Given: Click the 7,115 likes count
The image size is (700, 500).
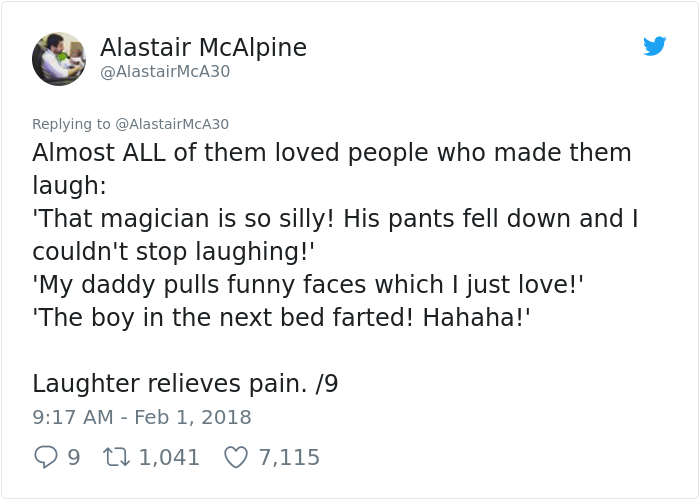Looking at the screenshot, I should pos(289,457).
